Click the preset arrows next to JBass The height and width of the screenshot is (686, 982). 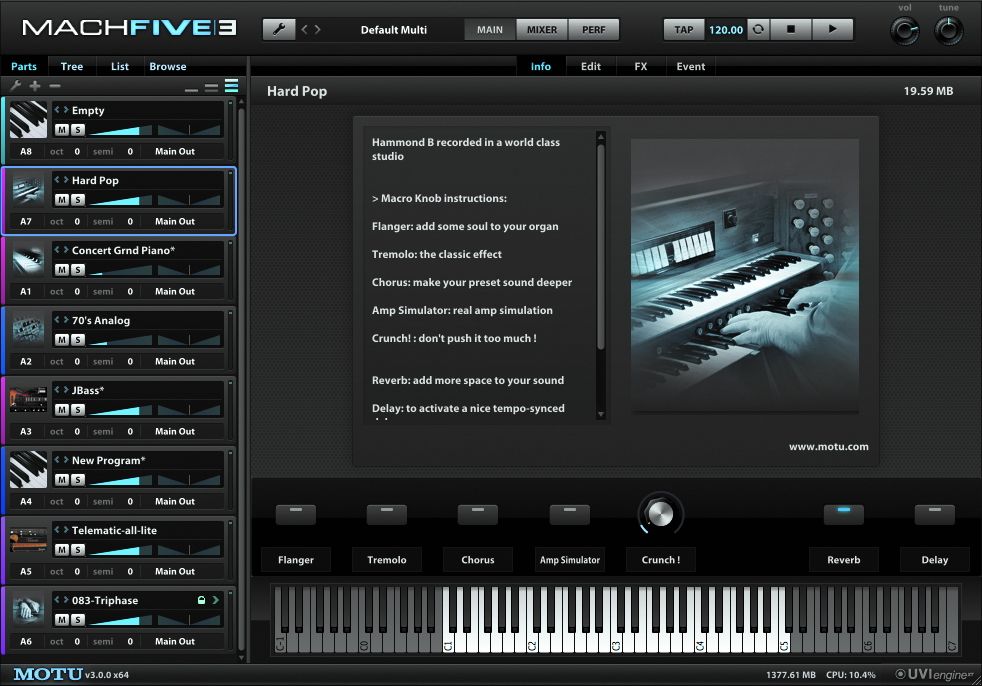[x=61, y=390]
